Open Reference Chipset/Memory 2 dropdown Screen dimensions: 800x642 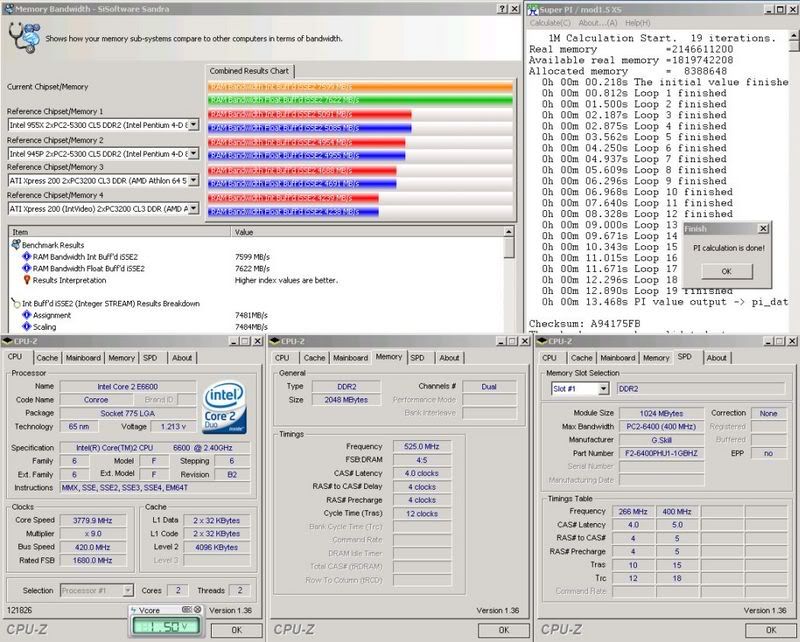(x=193, y=153)
